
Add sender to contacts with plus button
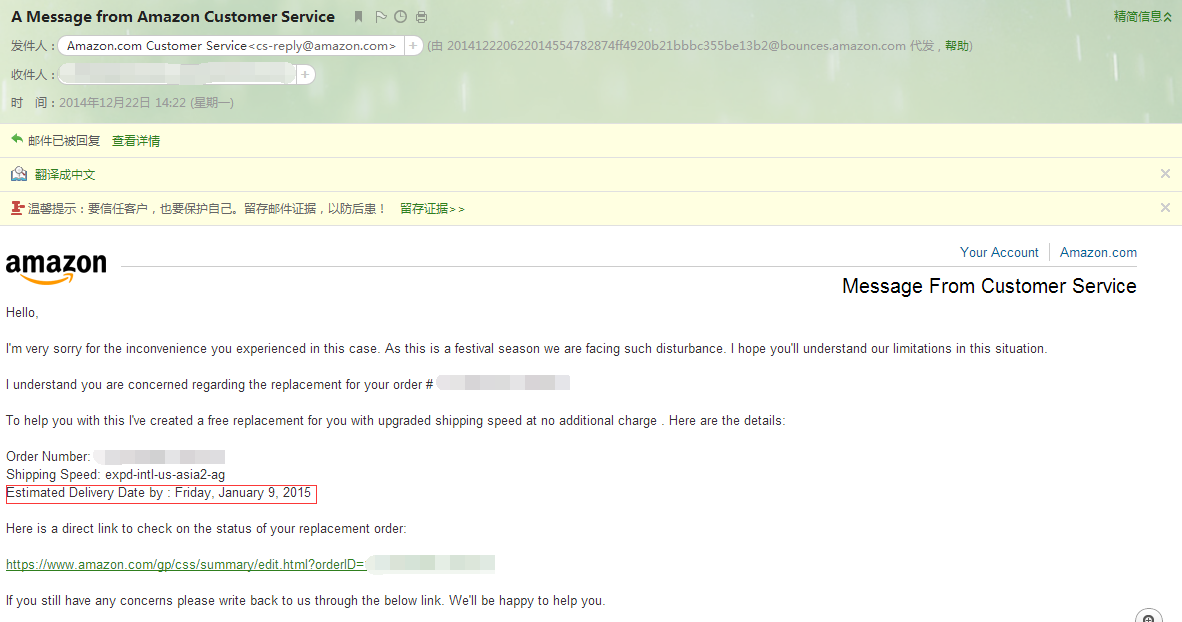413,46
